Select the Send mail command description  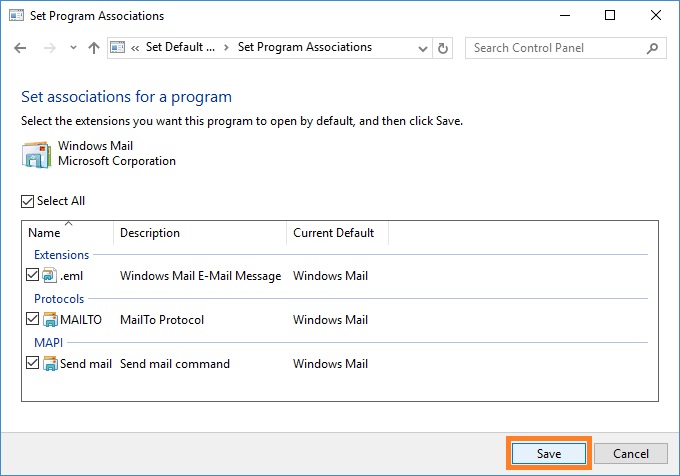[x=175, y=364]
